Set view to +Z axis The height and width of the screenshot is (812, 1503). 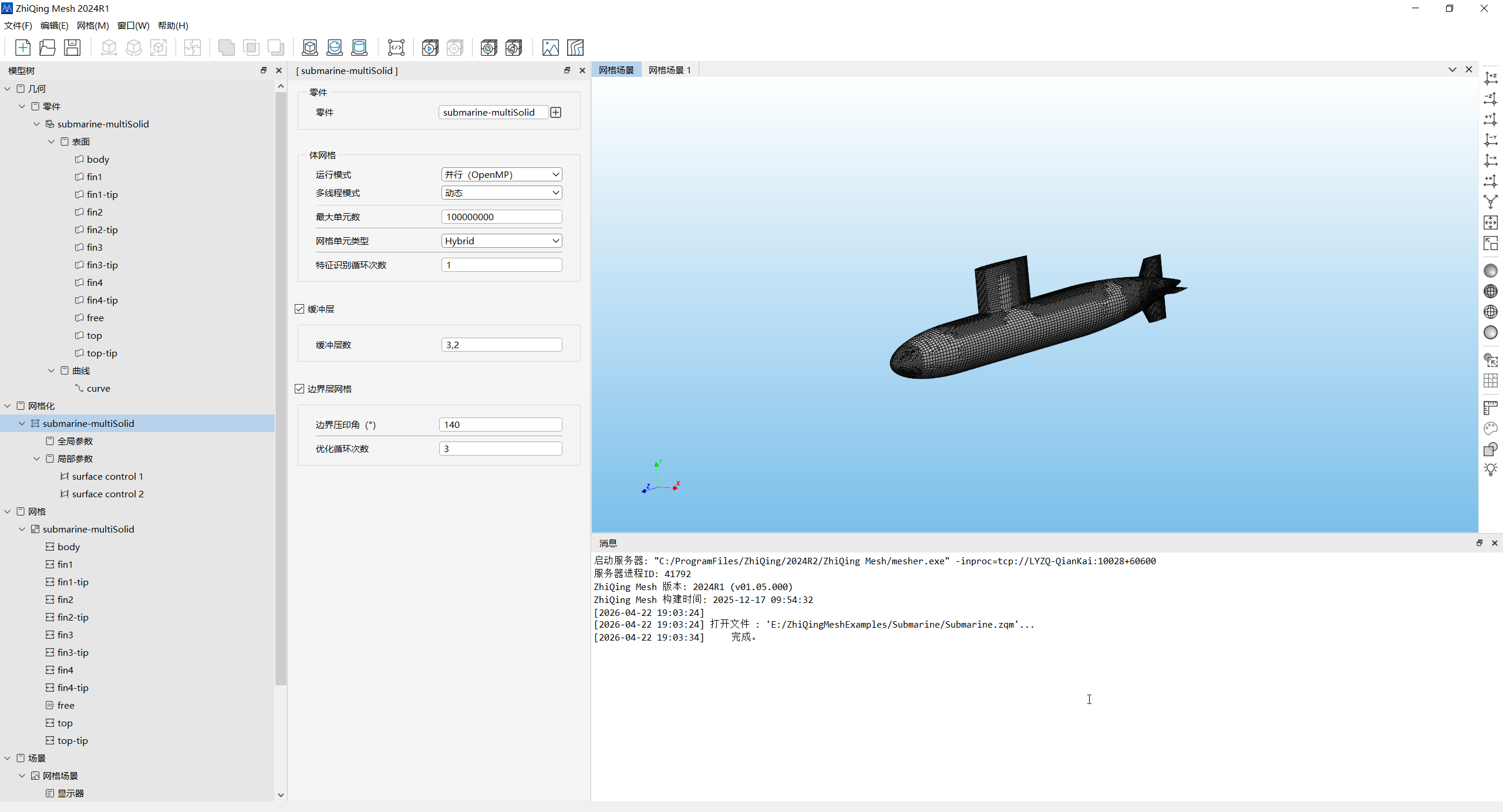pyautogui.click(x=1491, y=78)
